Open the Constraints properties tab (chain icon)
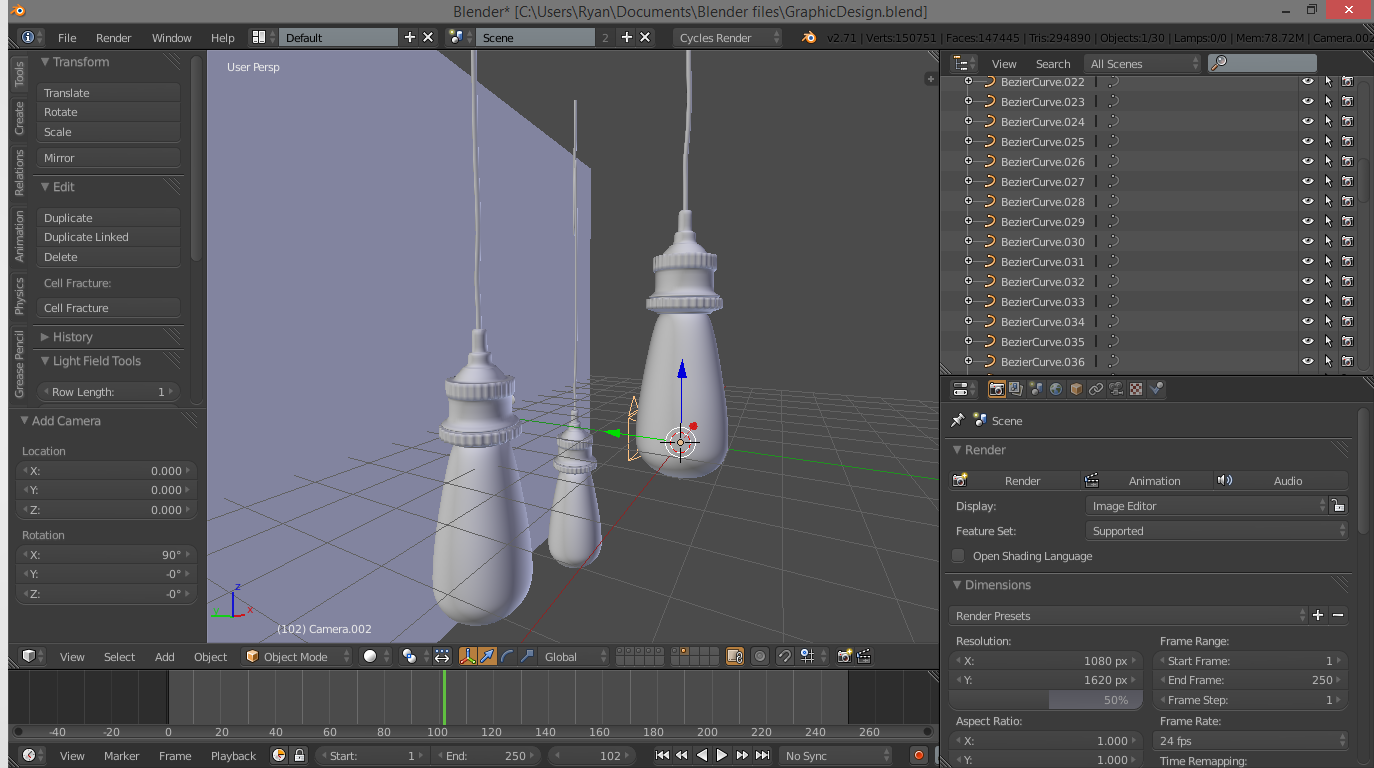1374x768 pixels. click(1096, 389)
